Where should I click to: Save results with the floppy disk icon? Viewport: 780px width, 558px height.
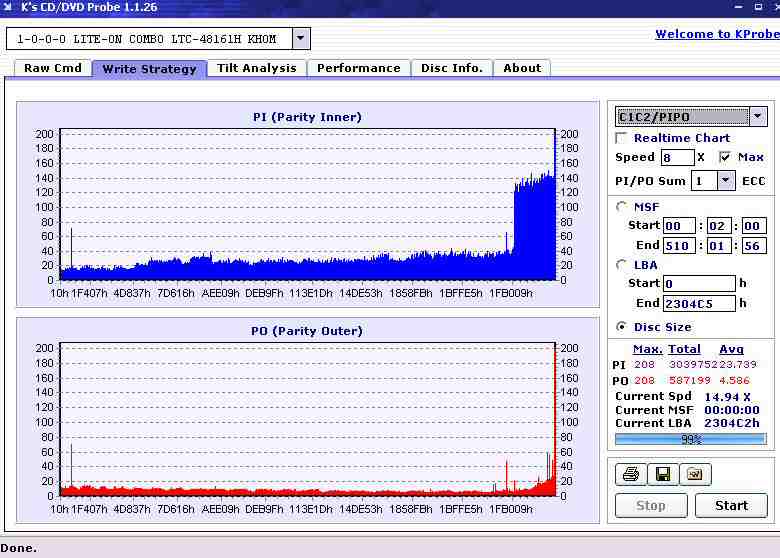point(663,474)
